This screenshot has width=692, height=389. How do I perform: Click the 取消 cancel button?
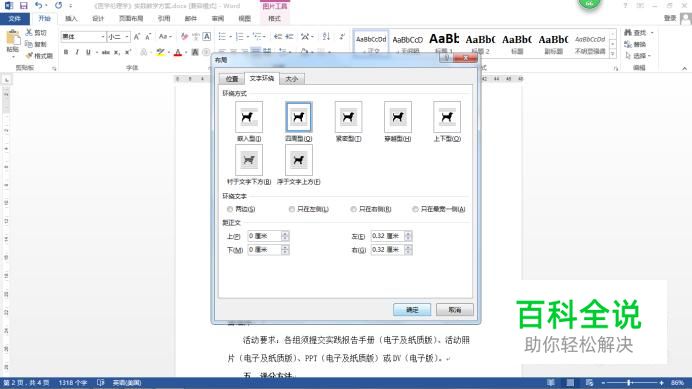tap(455, 310)
